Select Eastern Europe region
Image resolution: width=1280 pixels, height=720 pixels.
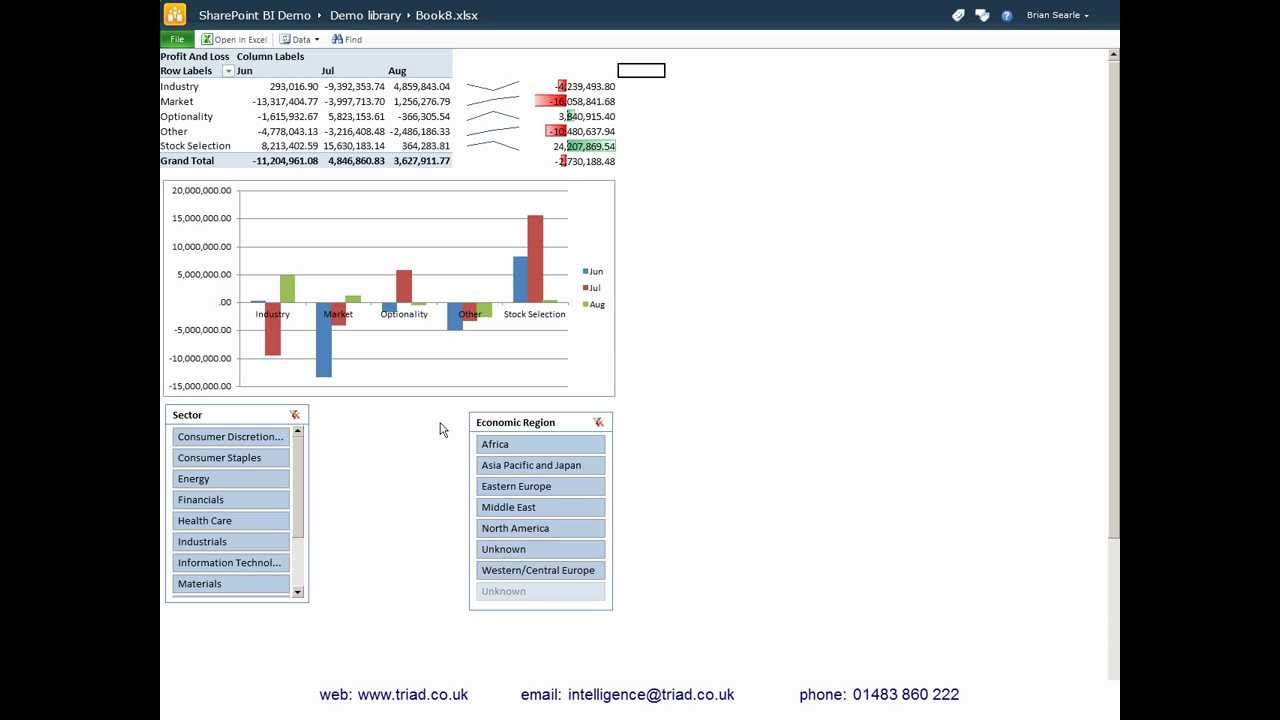pyautogui.click(x=541, y=487)
